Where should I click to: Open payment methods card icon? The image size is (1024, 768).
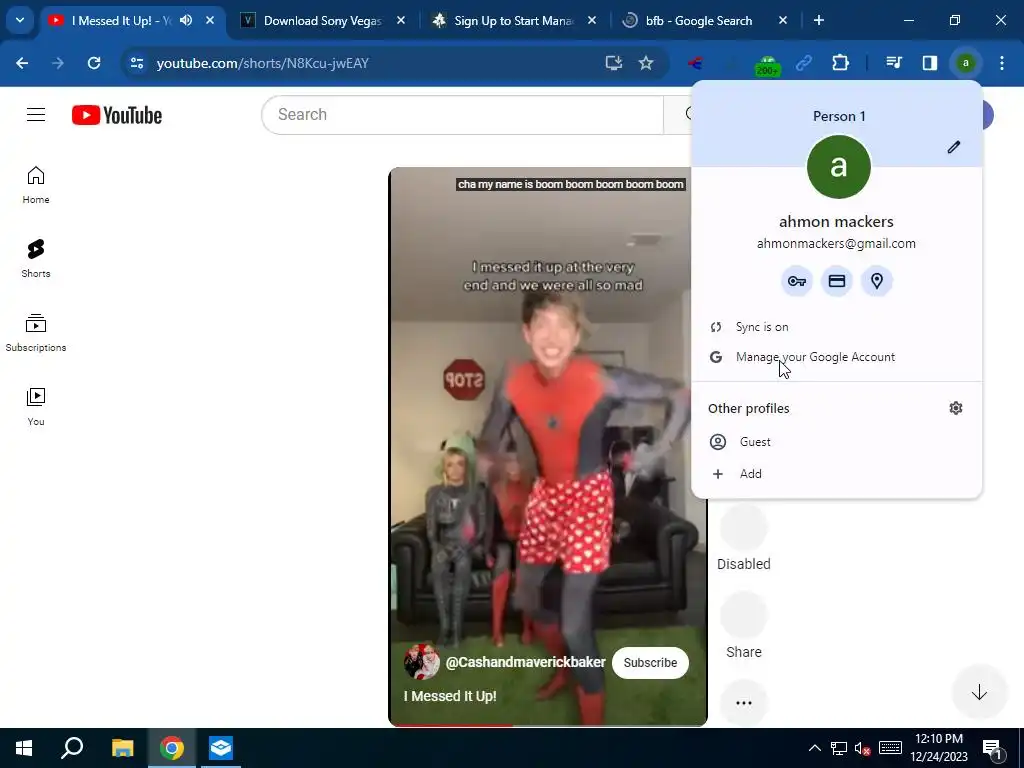[837, 281]
